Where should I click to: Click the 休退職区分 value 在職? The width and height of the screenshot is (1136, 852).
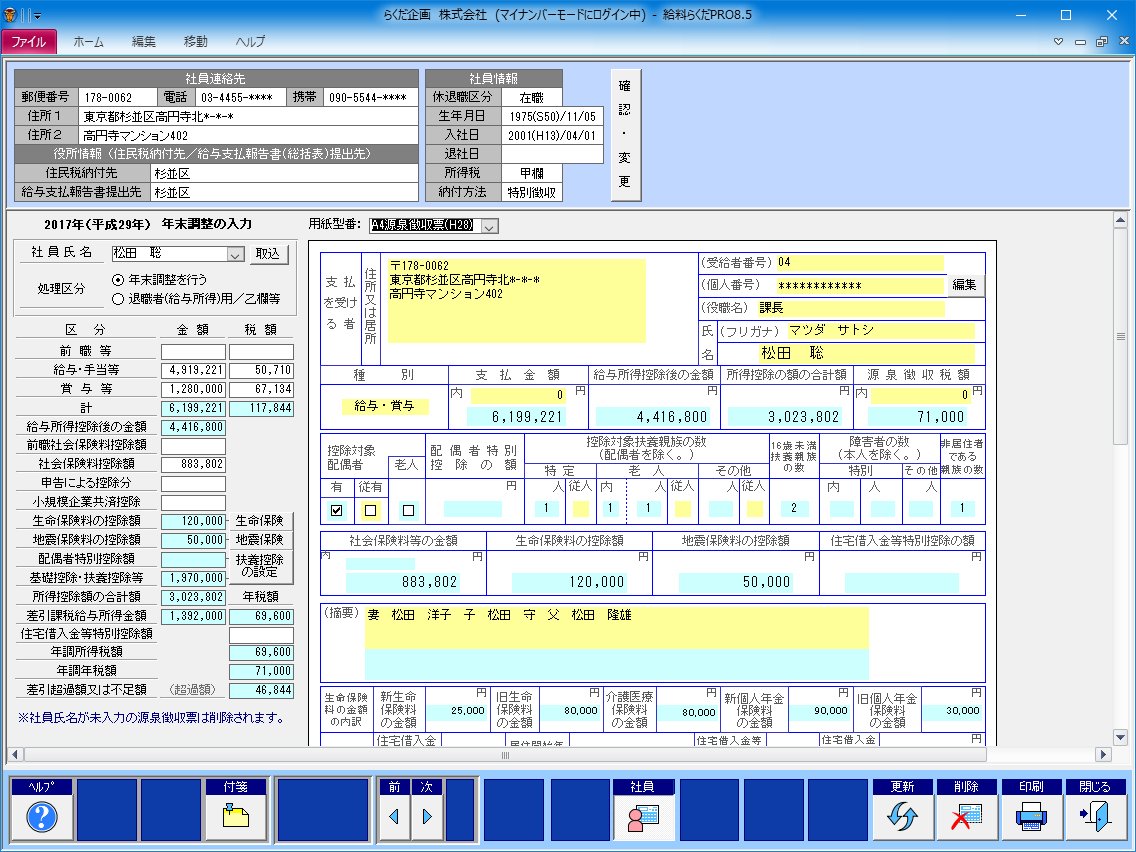tap(532, 97)
